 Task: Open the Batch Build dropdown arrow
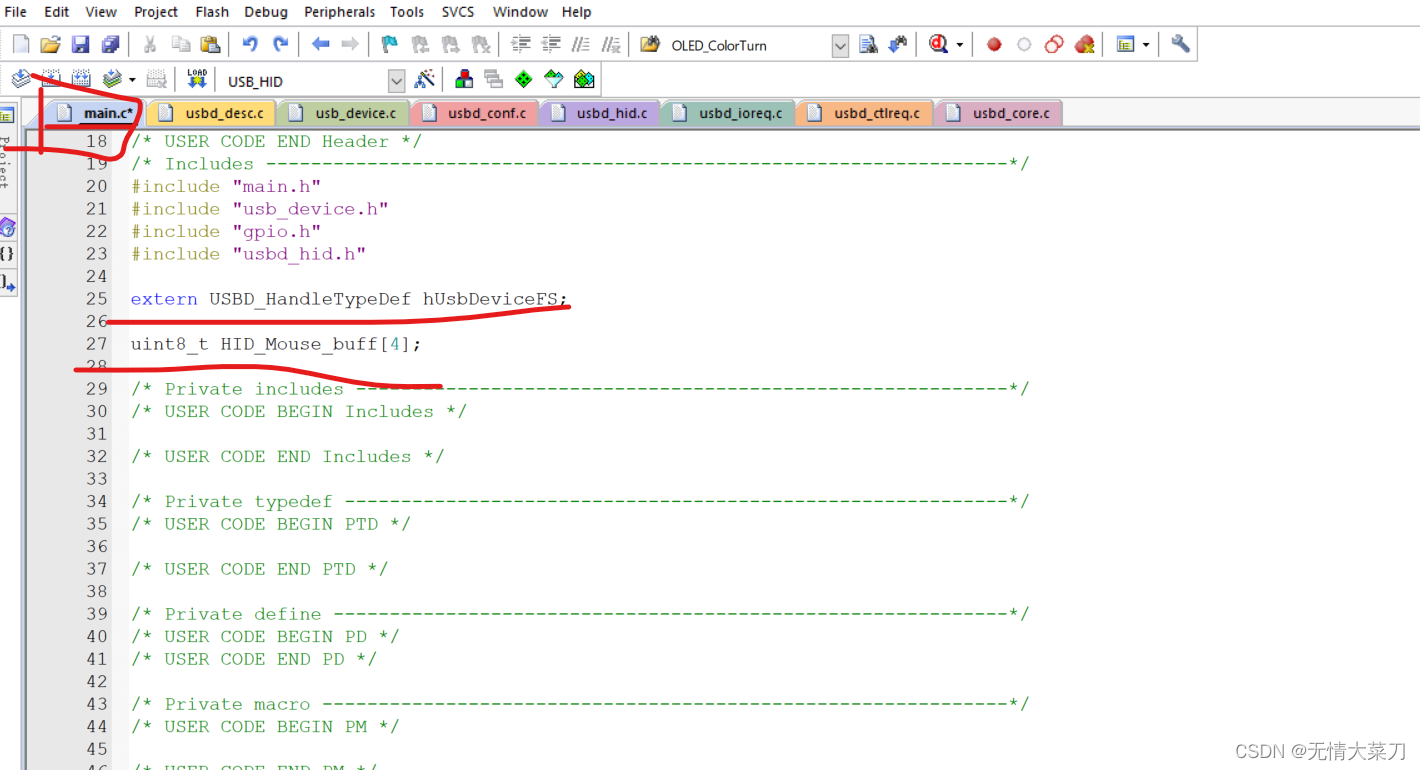(132, 79)
